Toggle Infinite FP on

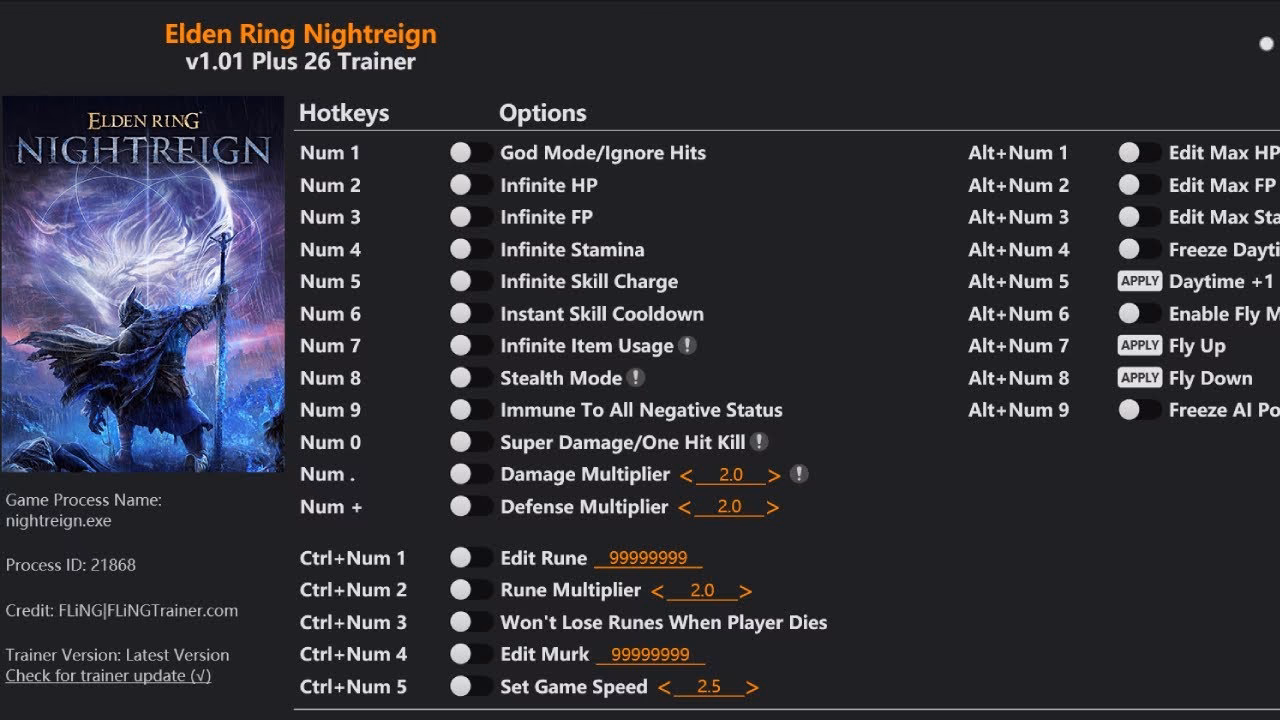point(470,216)
